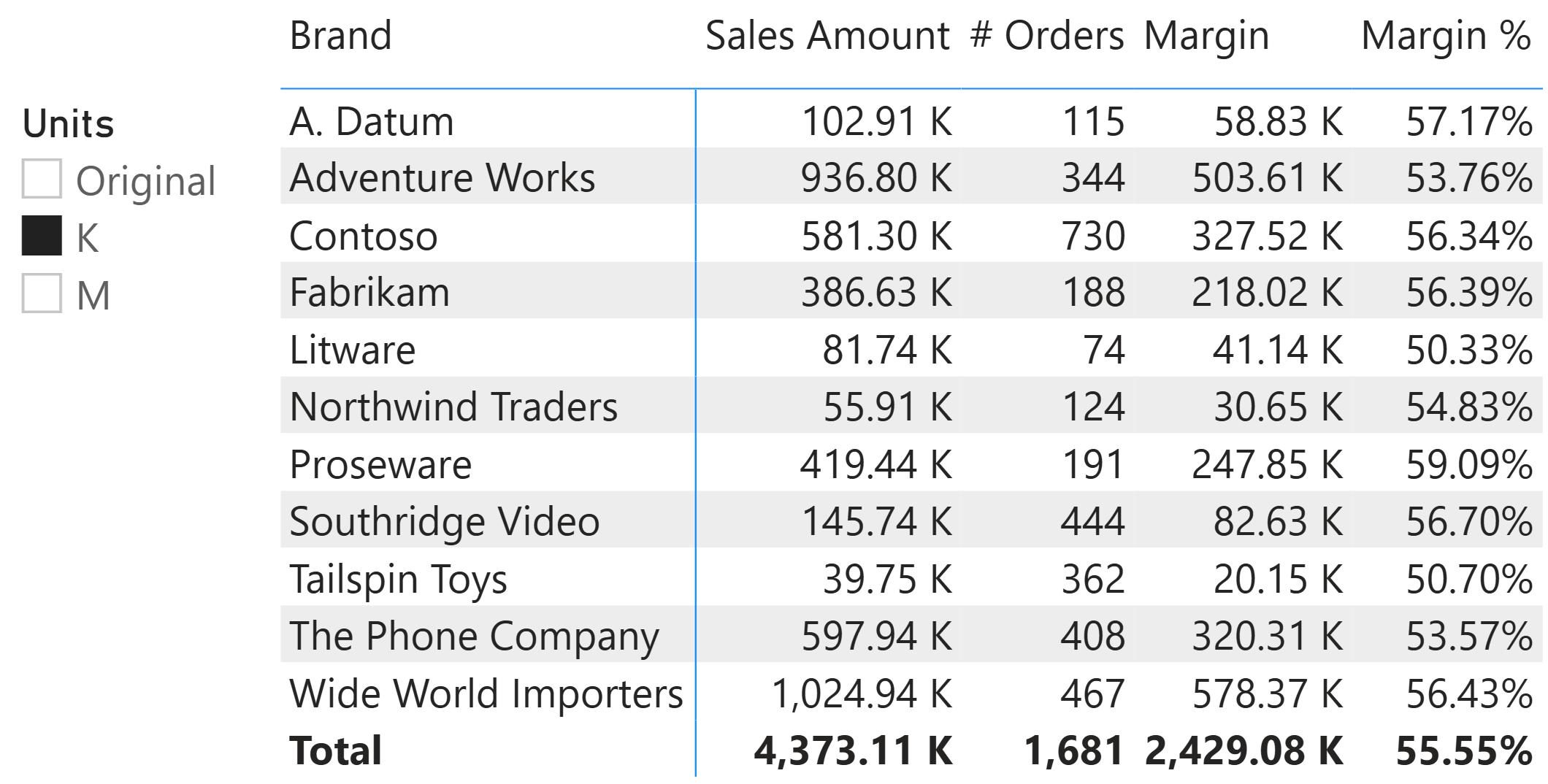Sort by Sales Amount column header
Screen dimensions: 1548x784
tap(827, 35)
